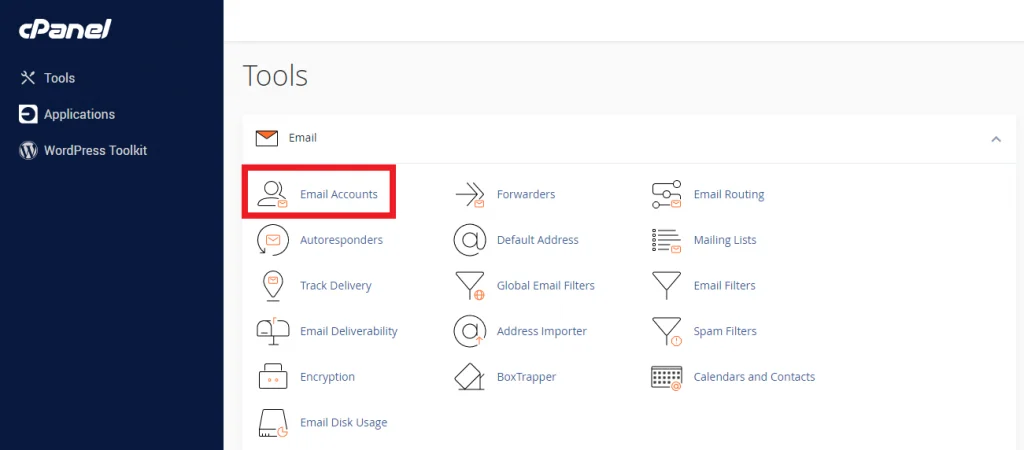Image resolution: width=1024 pixels, height=450 pixels.
Task: Click the Email Disk Usage drive icon
Action: [272, 423]
